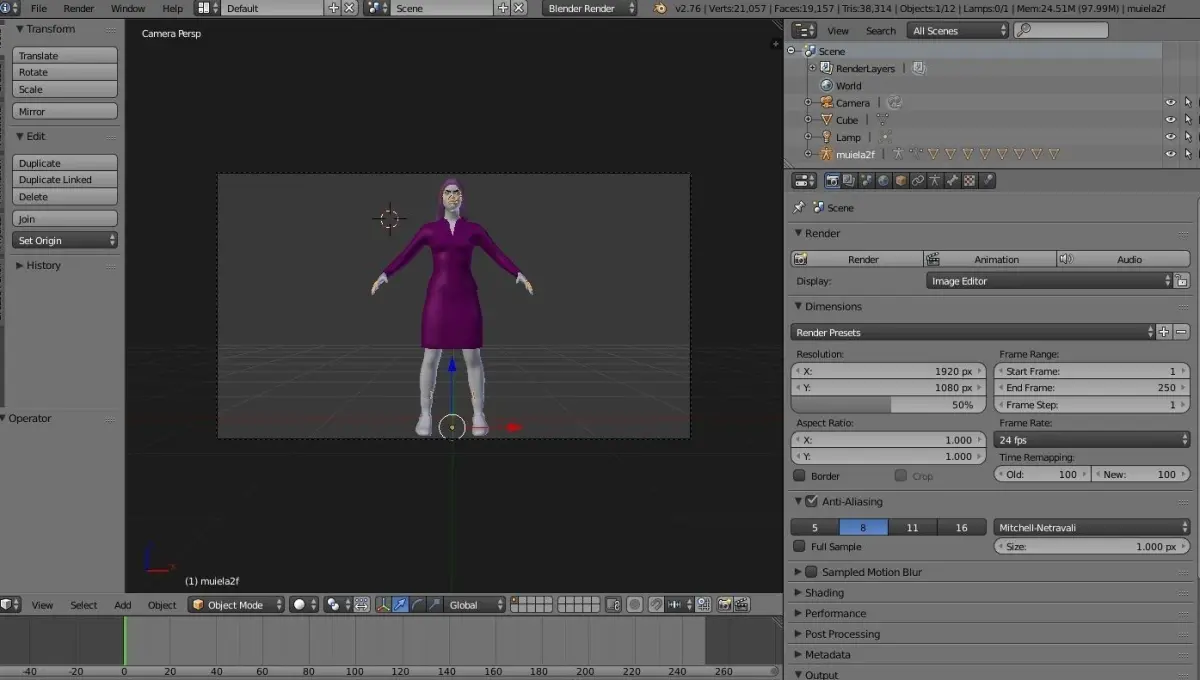Click the outliner search magnifier field
Viewport: 1200px width, 680px height.
click(1061, 30)
